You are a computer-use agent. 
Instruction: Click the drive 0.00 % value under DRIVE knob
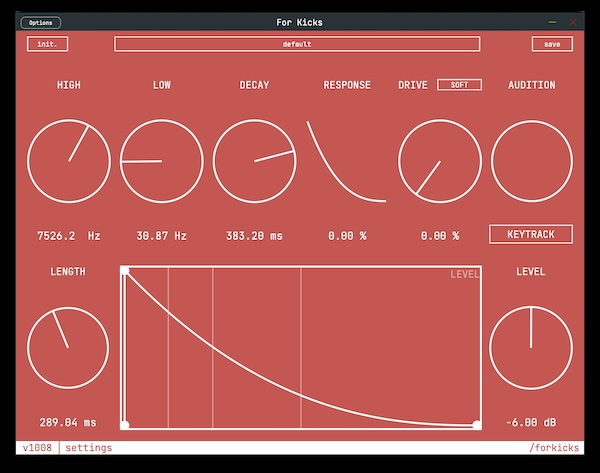[x=440, y=236]
